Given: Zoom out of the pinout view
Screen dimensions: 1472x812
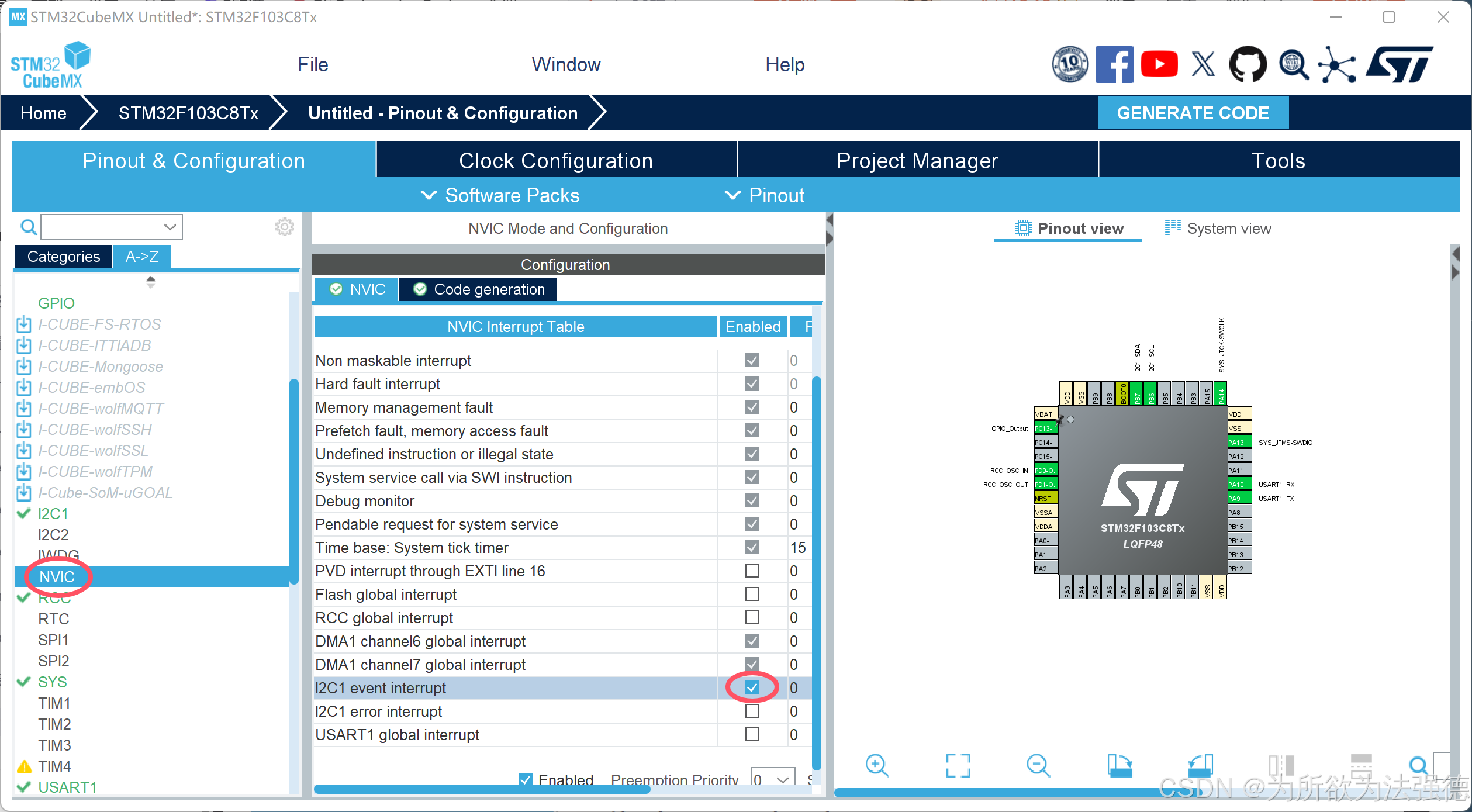Looking at the screenshot, I should click(1038, 765).
